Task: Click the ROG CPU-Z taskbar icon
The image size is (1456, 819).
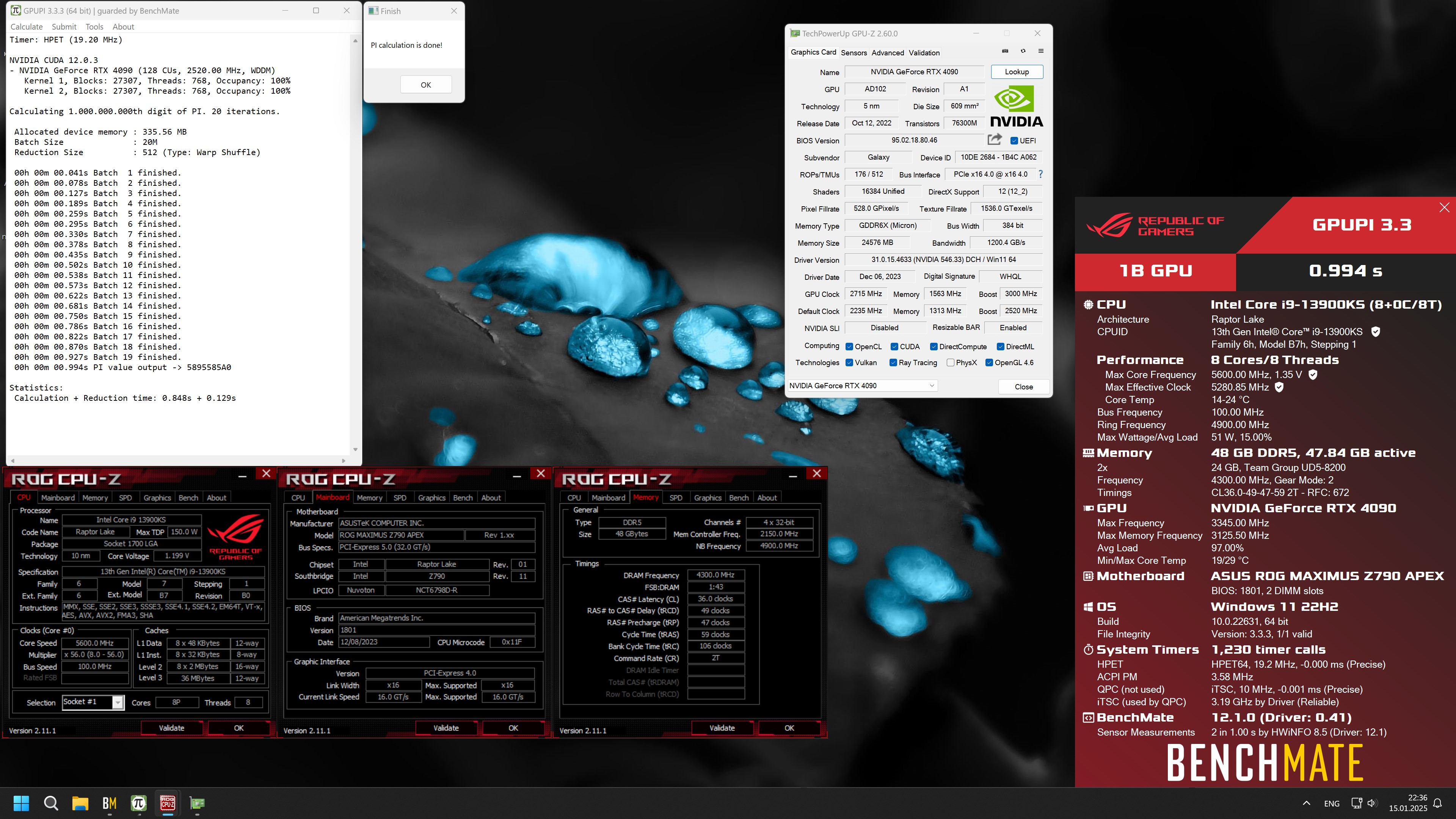Action: tap(168, 803)
